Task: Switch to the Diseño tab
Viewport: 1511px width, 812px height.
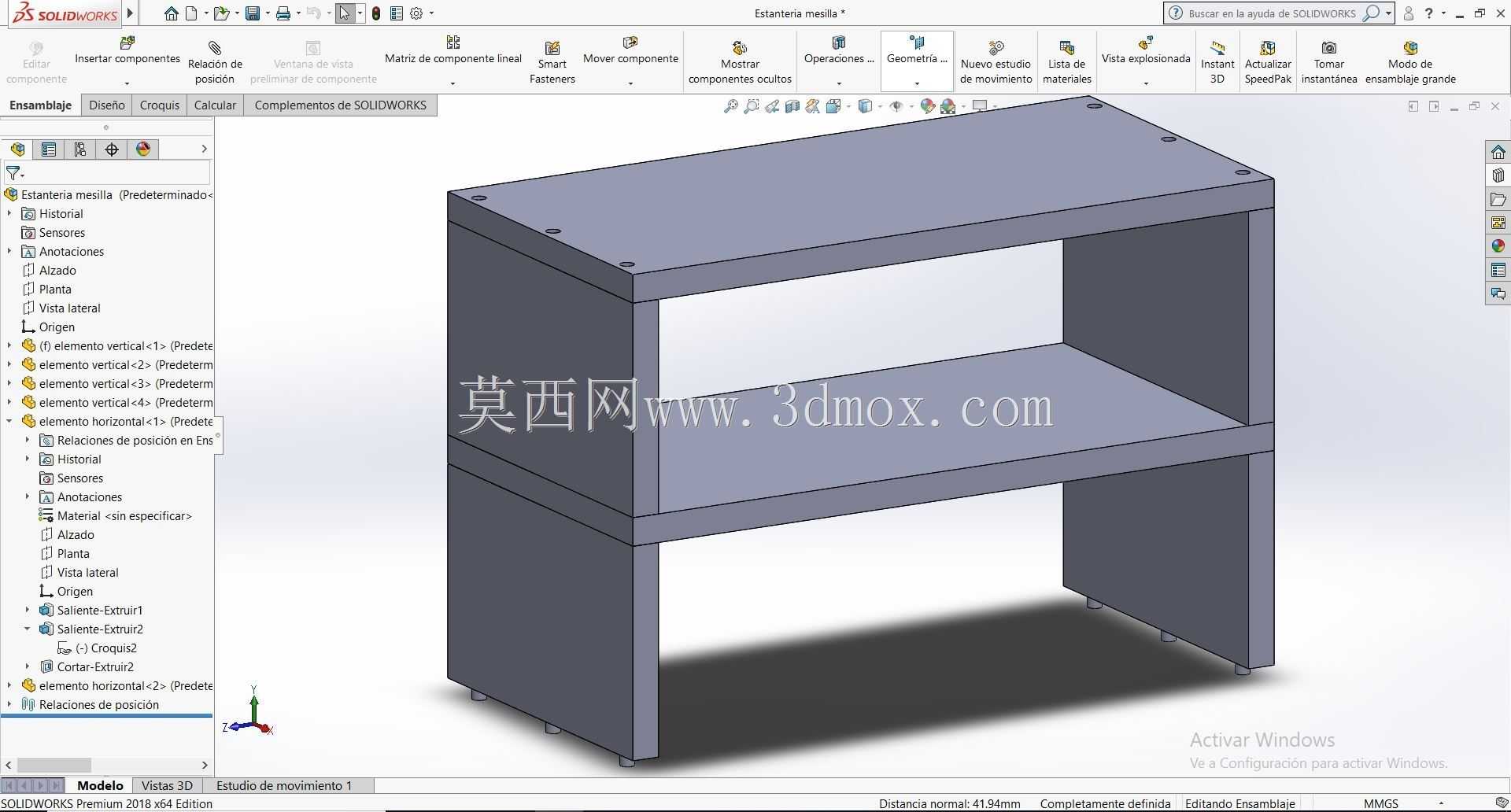Action: pos(107,105)
